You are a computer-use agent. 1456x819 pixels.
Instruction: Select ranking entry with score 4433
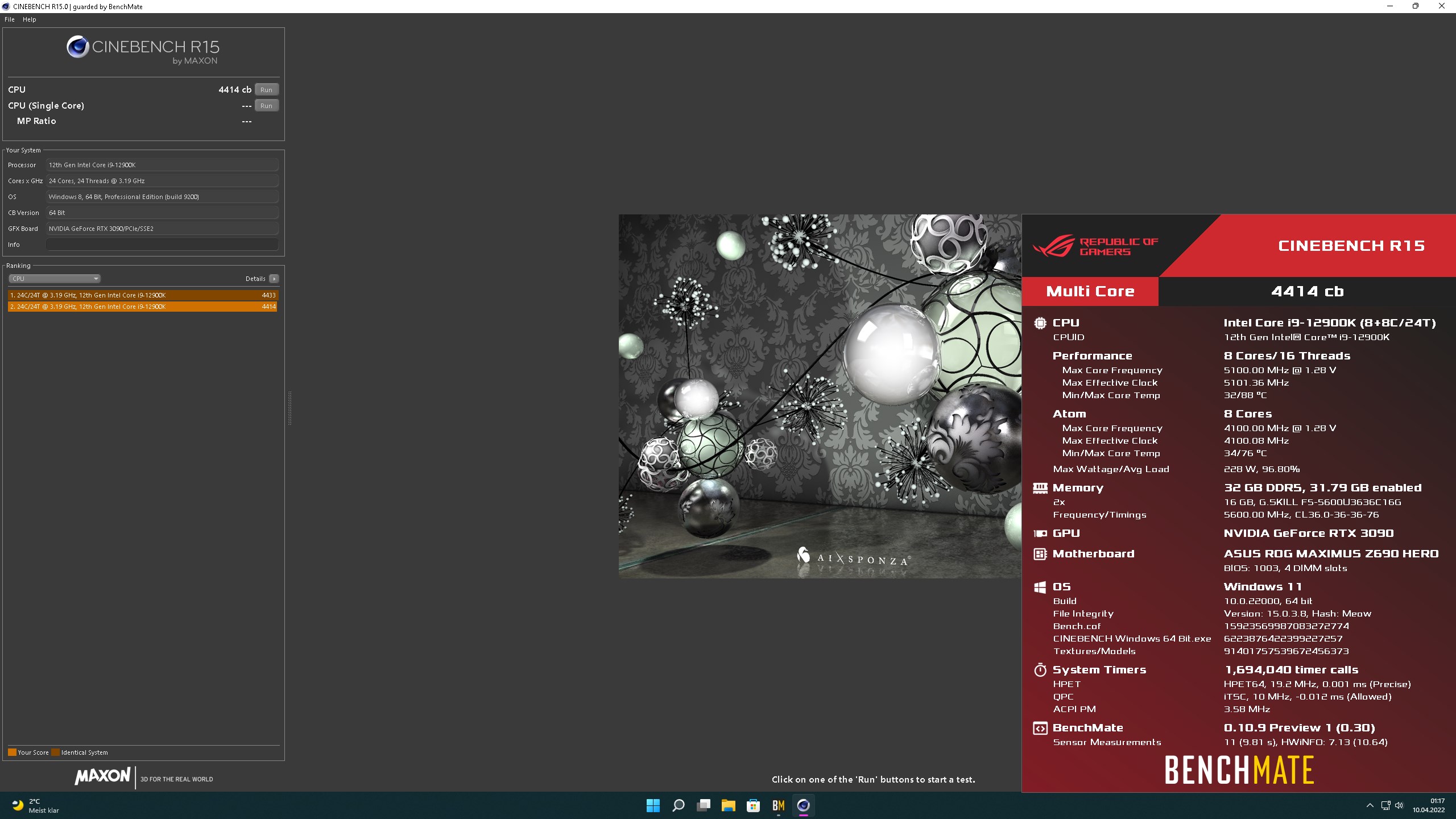(143, 295)
